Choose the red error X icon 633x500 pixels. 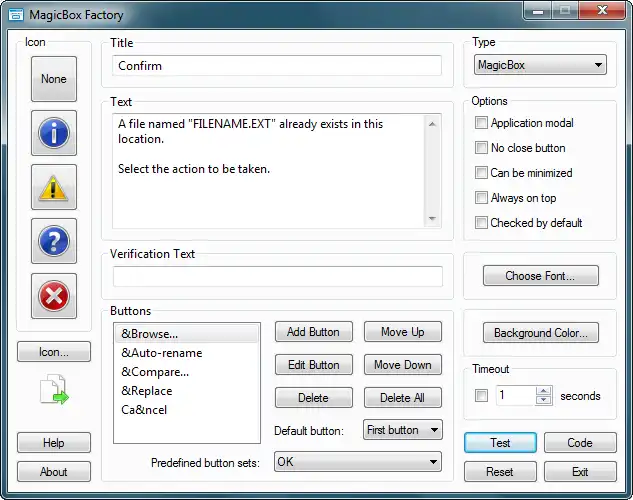pyautogui.click(x=54, y=296)
